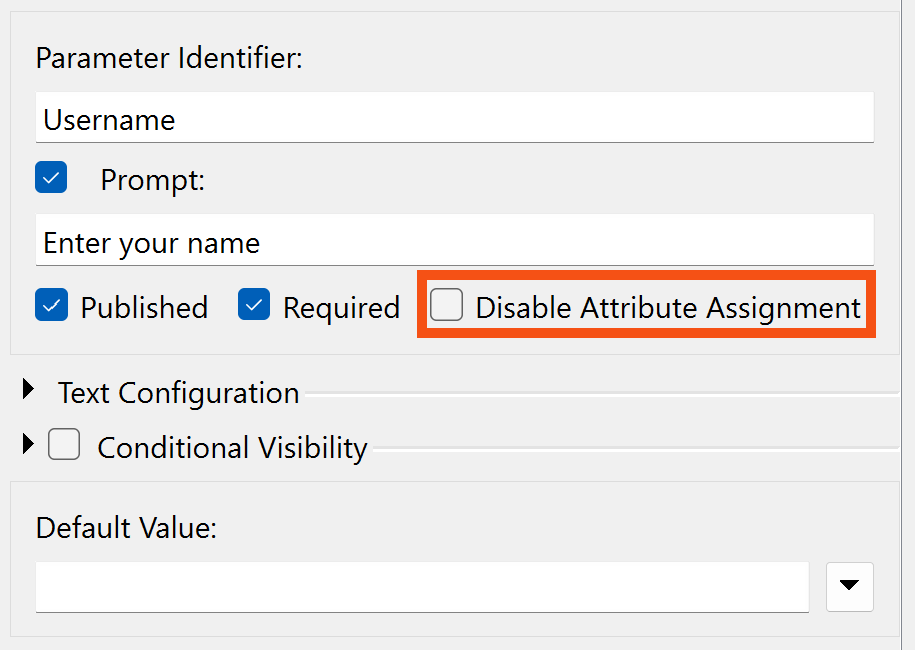Uncheck the Prompt checkbox
The image size is (915, 650).
pyautogui.click(x=51, y=179)
